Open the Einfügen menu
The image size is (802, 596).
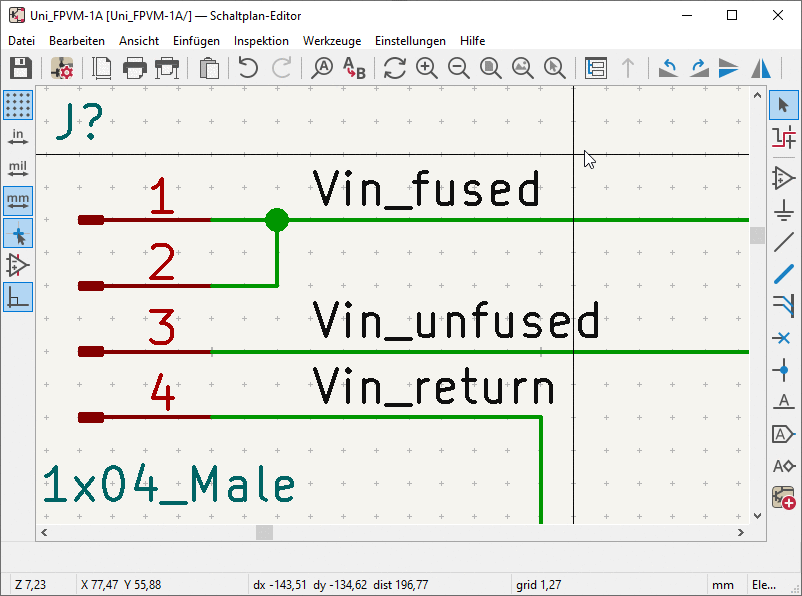click(196, 41)
